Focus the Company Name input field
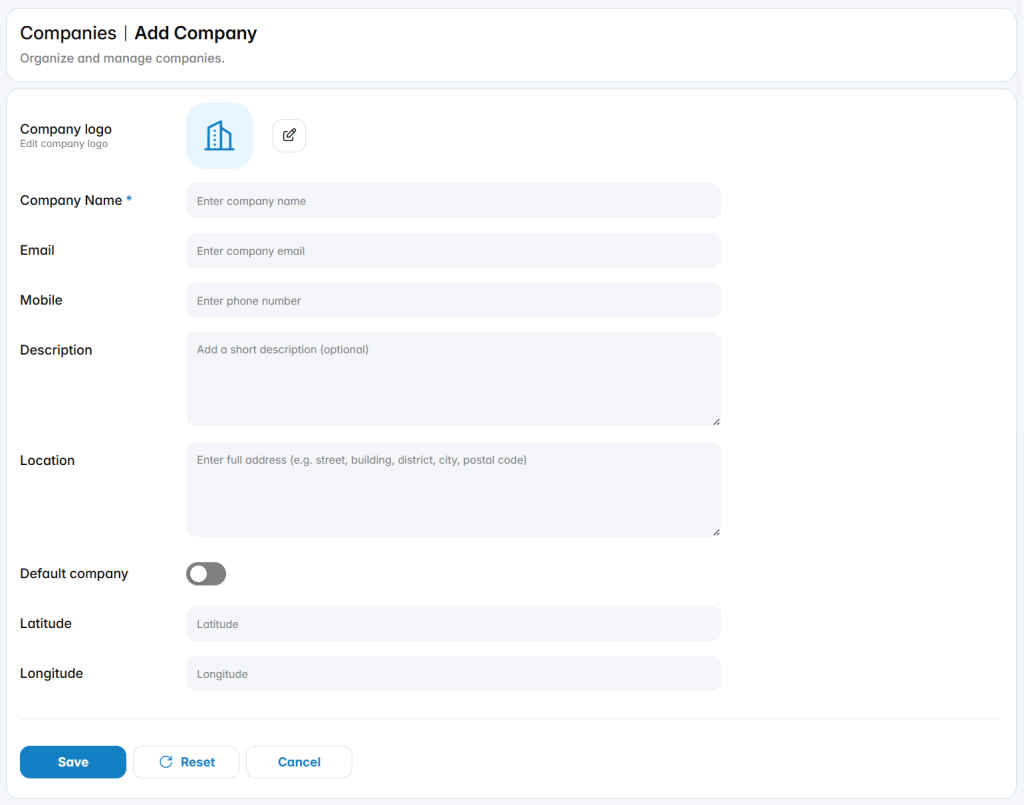Viewport: 1024px width, 805px height. 453,201
